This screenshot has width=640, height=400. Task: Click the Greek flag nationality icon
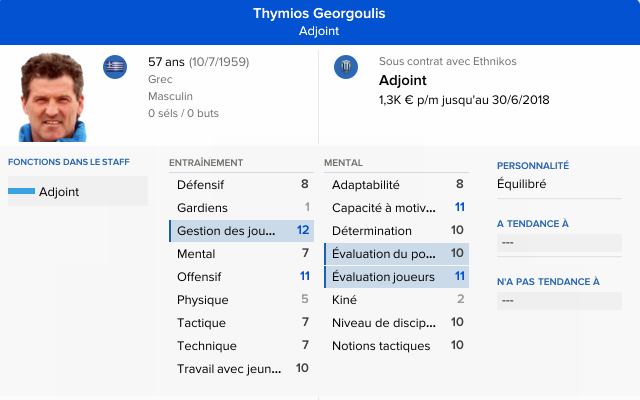(x=115, y=67)
